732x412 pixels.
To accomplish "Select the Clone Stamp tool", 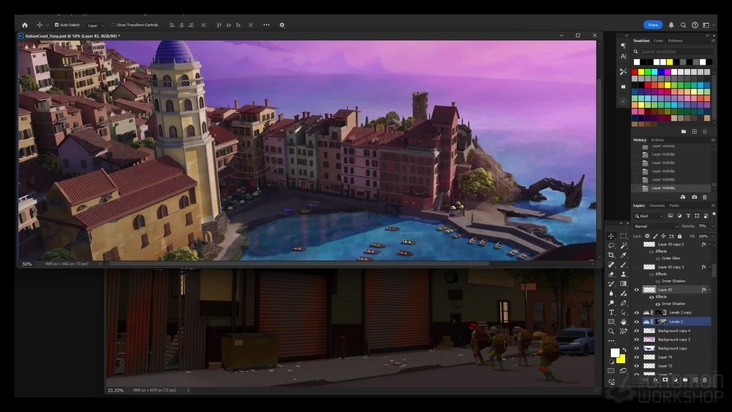I will pos(623,274).
